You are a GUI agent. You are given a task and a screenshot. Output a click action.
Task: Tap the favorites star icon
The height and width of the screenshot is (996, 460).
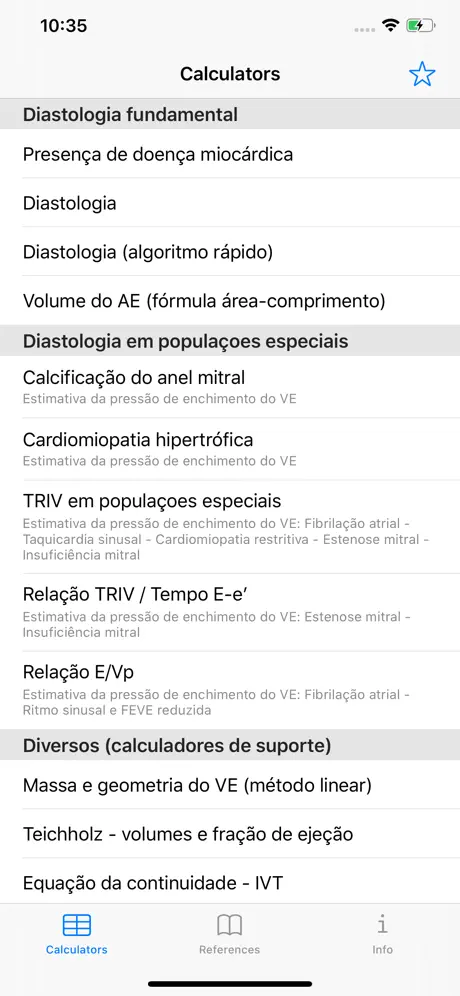point(422,74)
